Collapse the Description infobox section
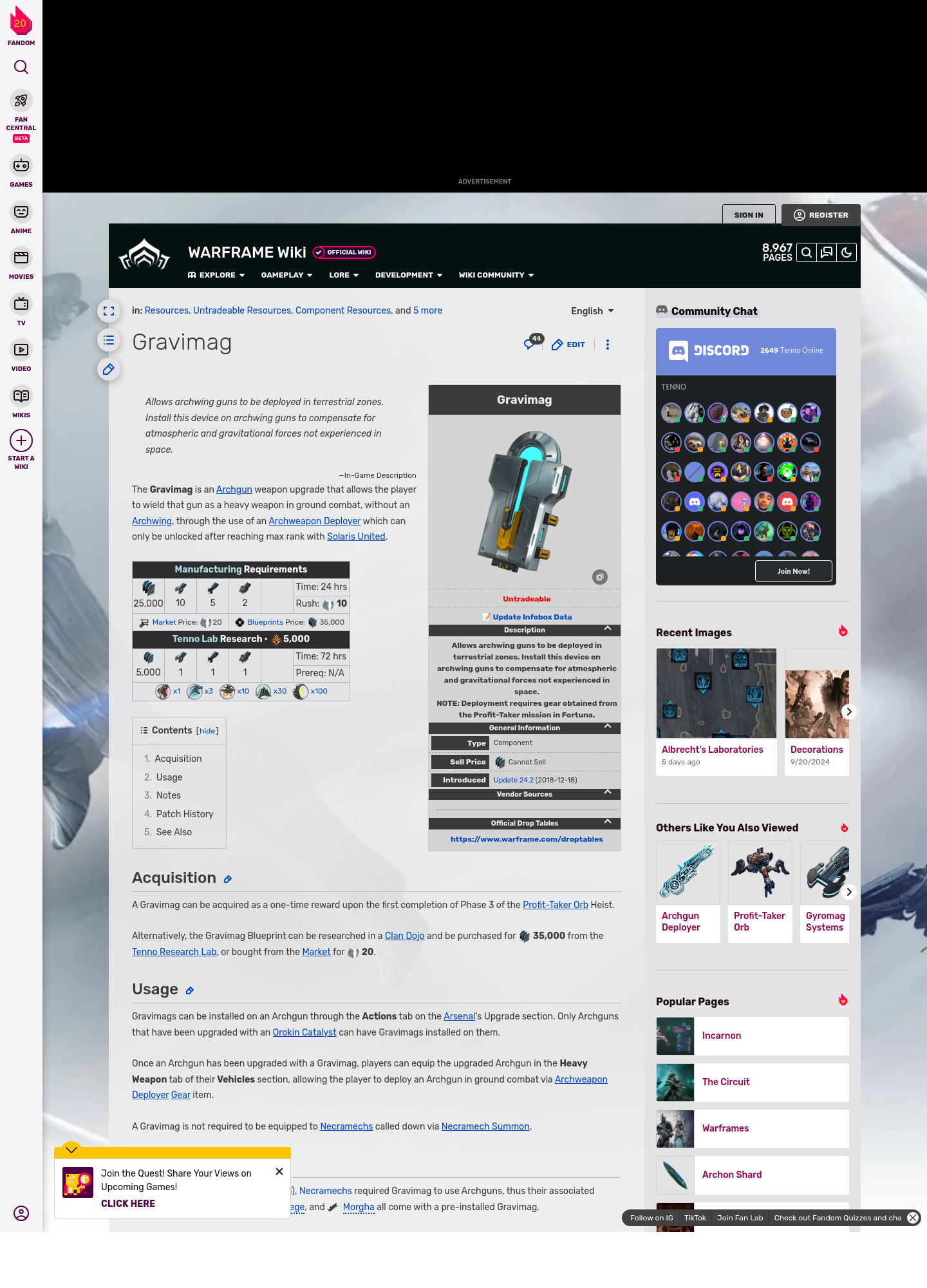 (608, 629)
